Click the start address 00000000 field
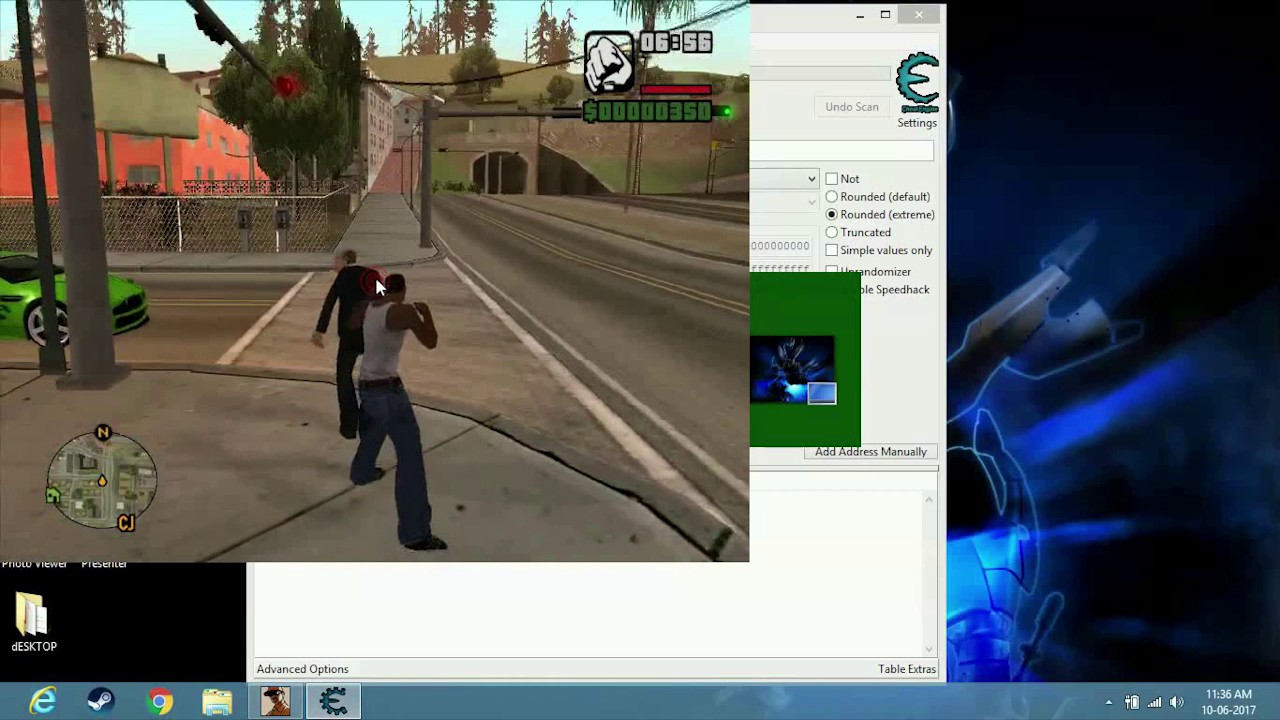 (x=780, y=246)
